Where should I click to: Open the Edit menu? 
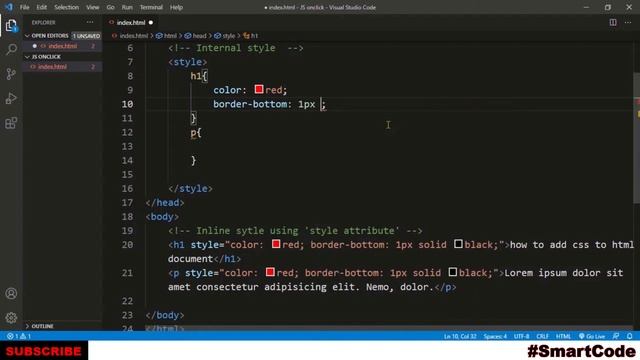(x=41, y=7)
